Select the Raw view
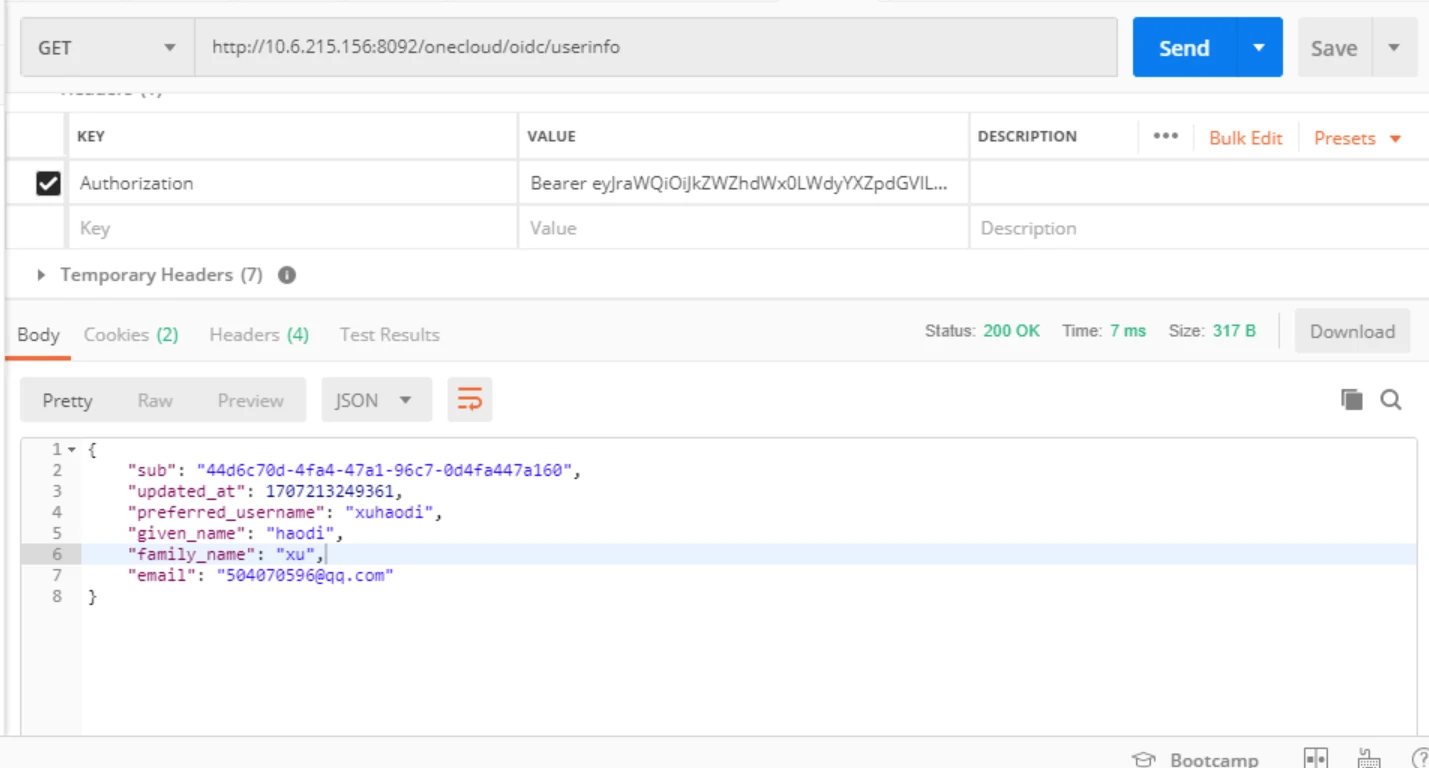The height and width of the screenshot is (768, 1429). coord(155,400)
